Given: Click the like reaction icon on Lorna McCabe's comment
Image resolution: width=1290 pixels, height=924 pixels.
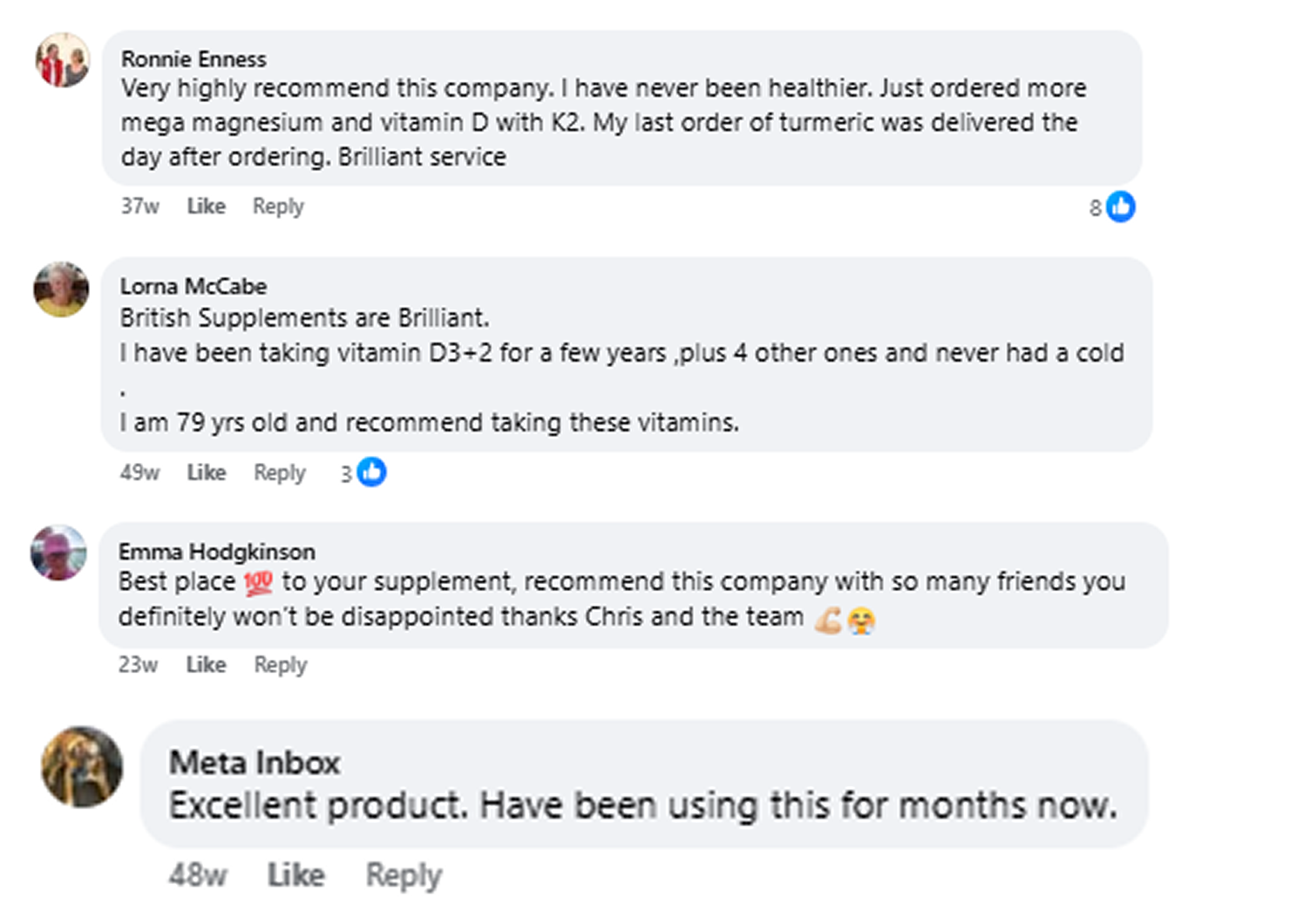Looking at the screenshot, I should 372,472.
